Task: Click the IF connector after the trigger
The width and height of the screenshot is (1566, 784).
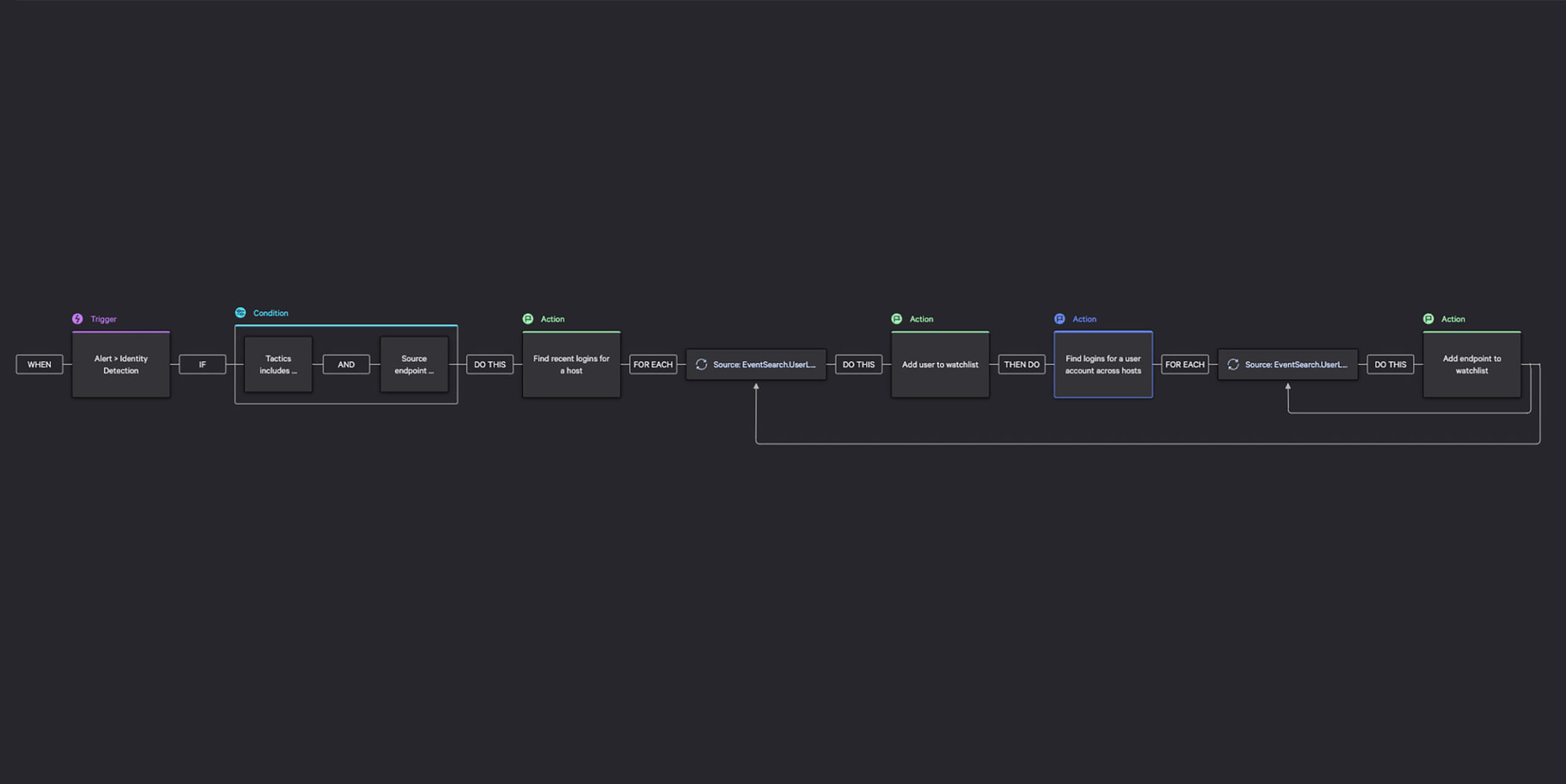Action: 202,364
